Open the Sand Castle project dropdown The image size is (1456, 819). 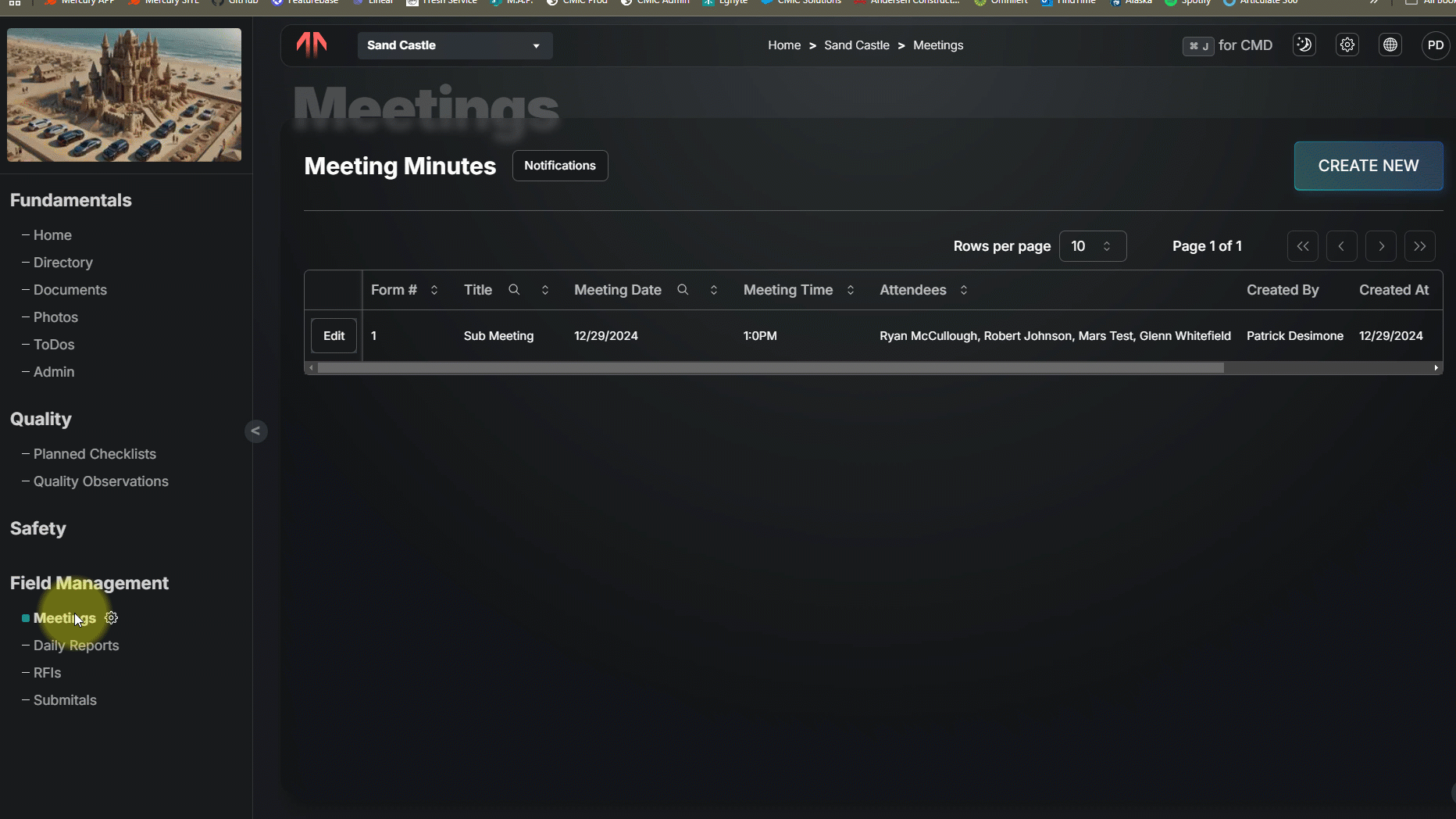(x=455, y=45)
